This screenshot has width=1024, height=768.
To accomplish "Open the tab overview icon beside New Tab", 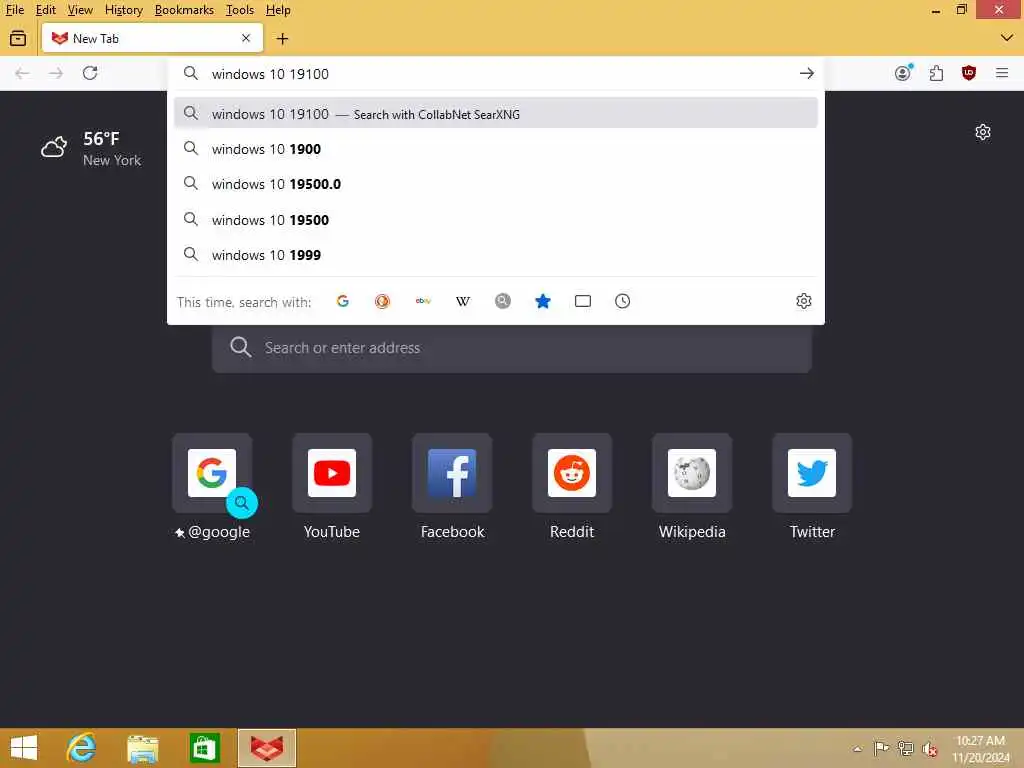I will click(18, 39).
